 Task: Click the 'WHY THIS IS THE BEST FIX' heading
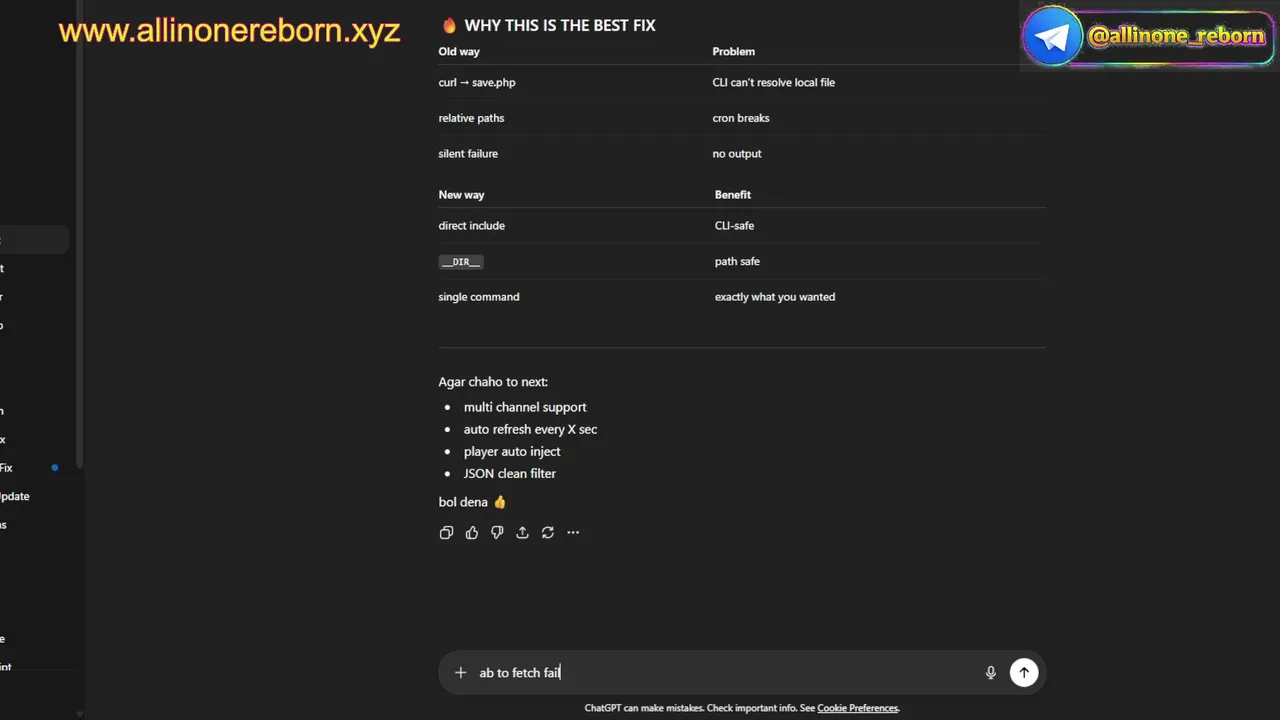click(560, 26)
